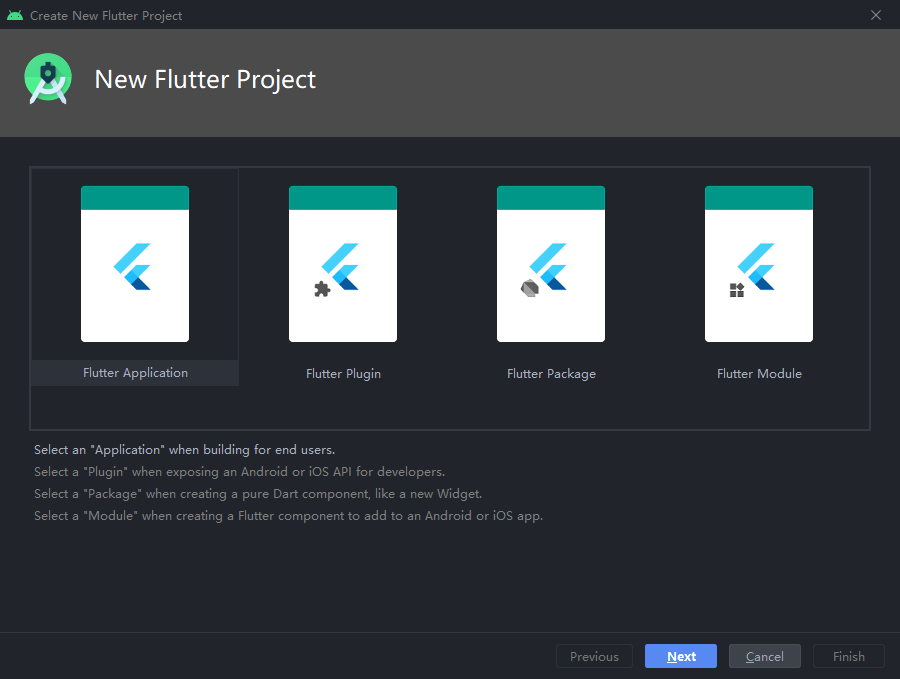Click the Android Studio logo in header

[48, 79]
